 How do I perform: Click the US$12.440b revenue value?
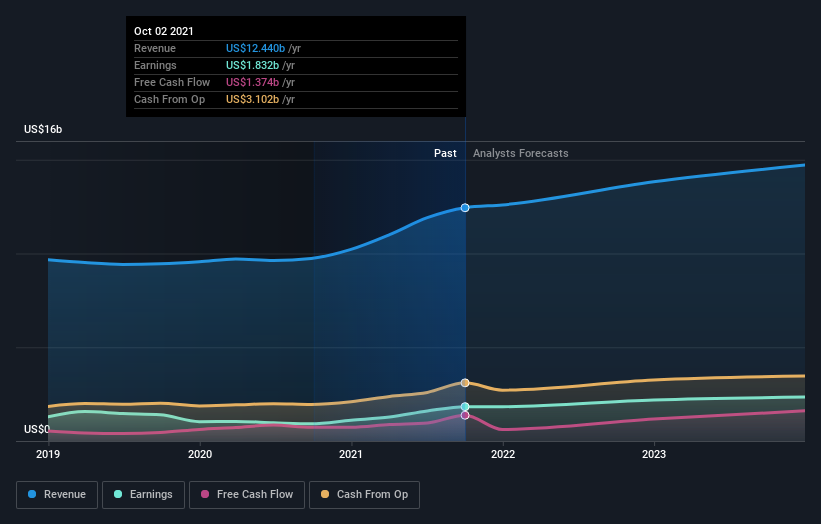point(256,48)
